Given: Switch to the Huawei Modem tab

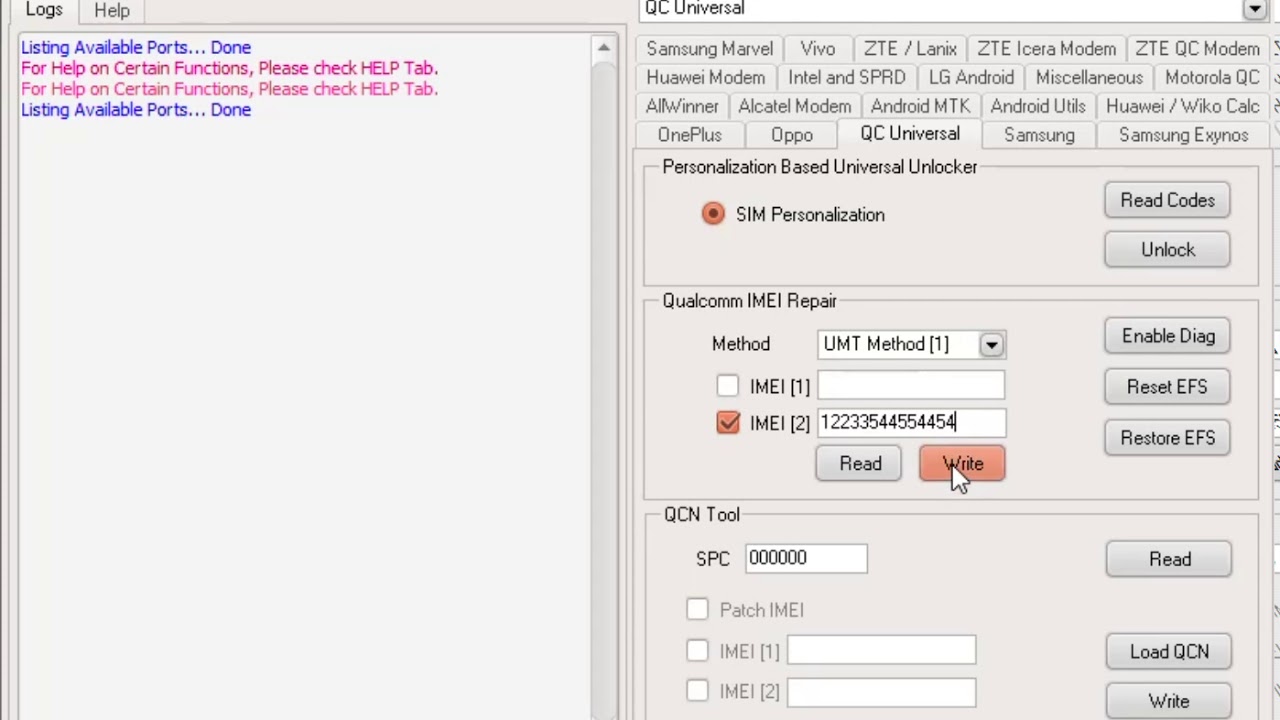Looking at the screenshot, I should 705,78.
